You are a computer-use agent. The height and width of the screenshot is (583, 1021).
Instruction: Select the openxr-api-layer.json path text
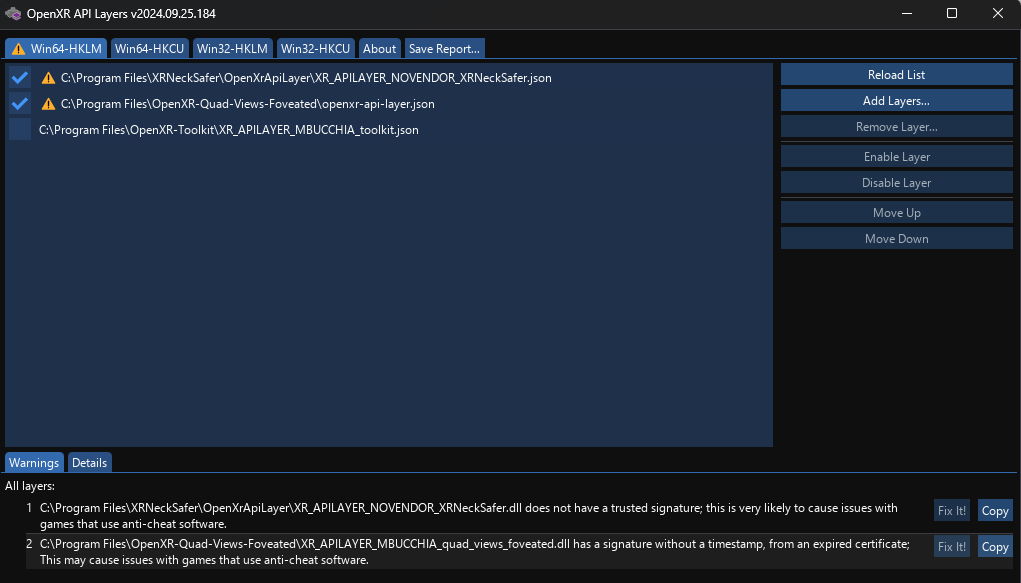pos(247,104)
